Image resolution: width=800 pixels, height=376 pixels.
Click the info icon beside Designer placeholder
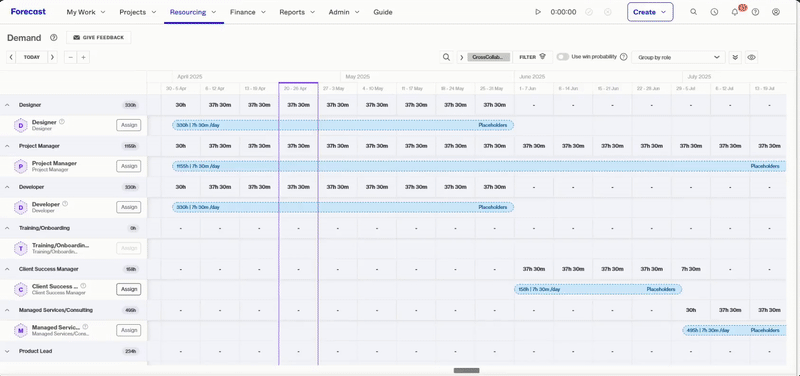point(62,122)
